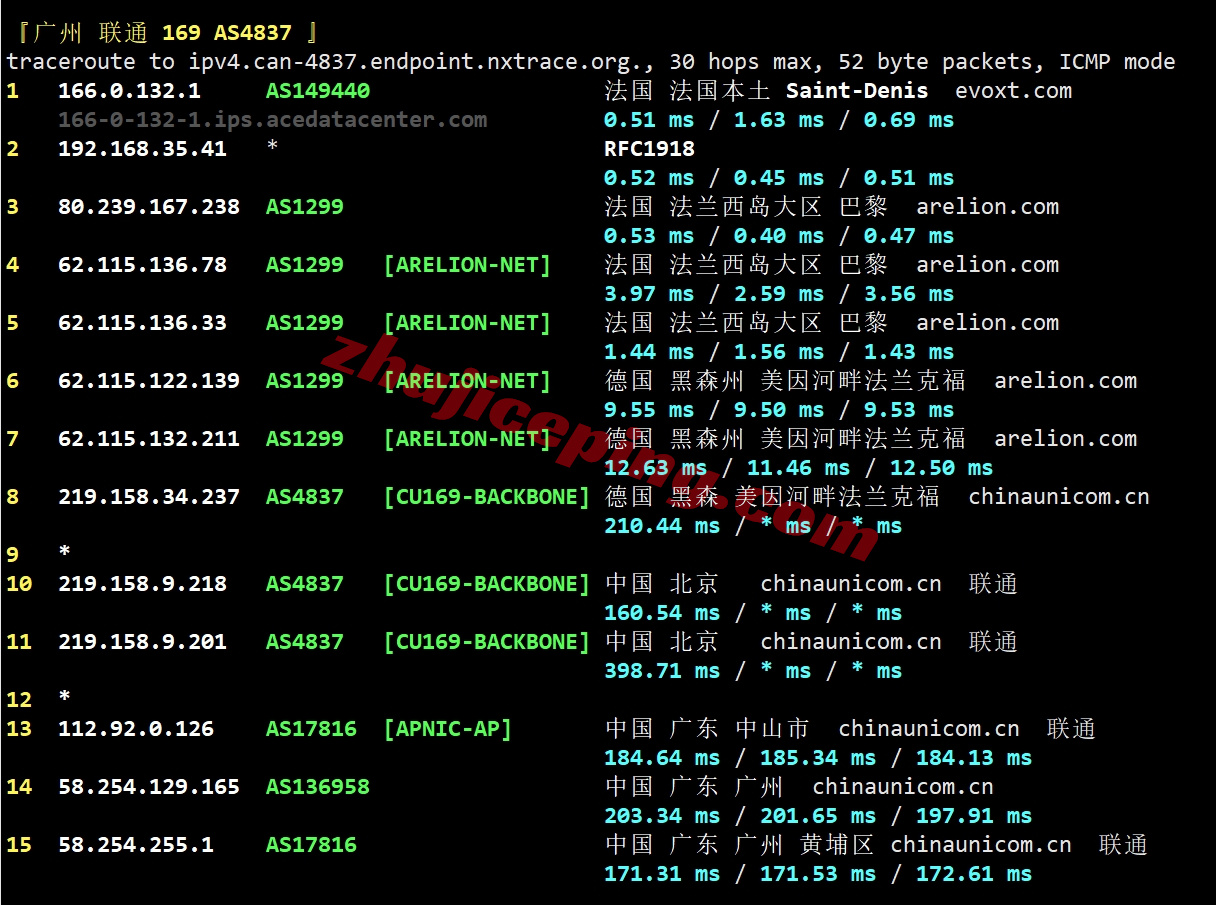
Task: Click [ARELION-NET] on hop 4
Action: [x=467, y=265]
